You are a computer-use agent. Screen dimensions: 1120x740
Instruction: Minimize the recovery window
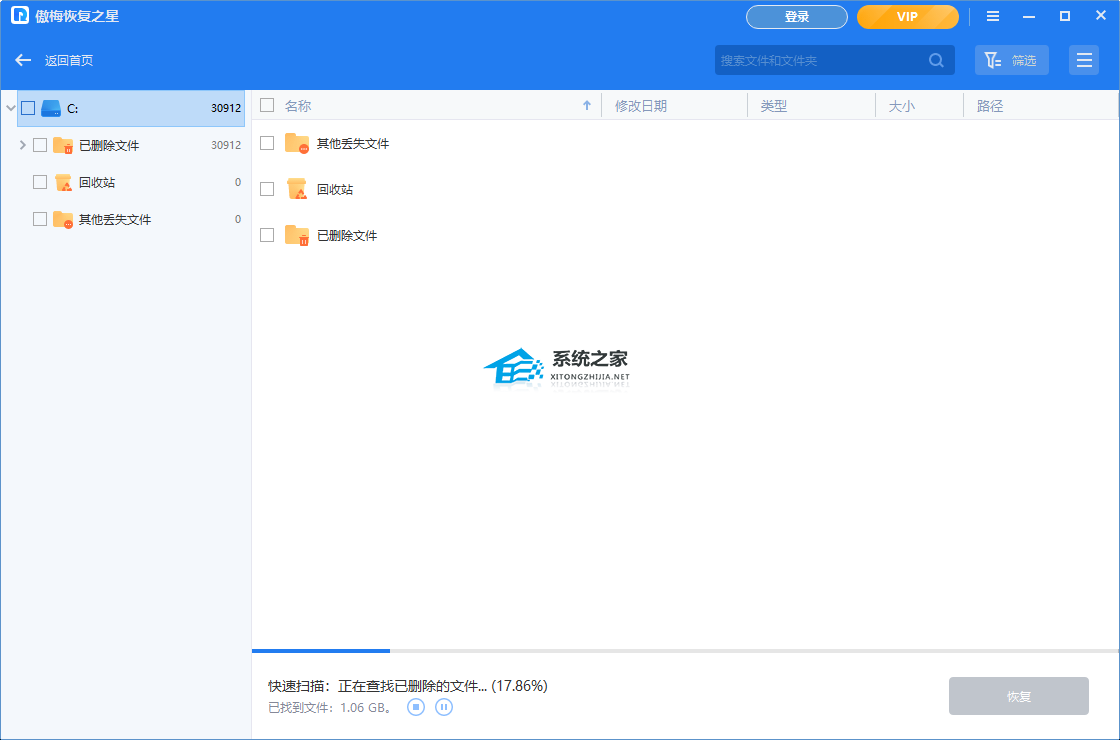pyautogui.click(x=1029, y=16)
